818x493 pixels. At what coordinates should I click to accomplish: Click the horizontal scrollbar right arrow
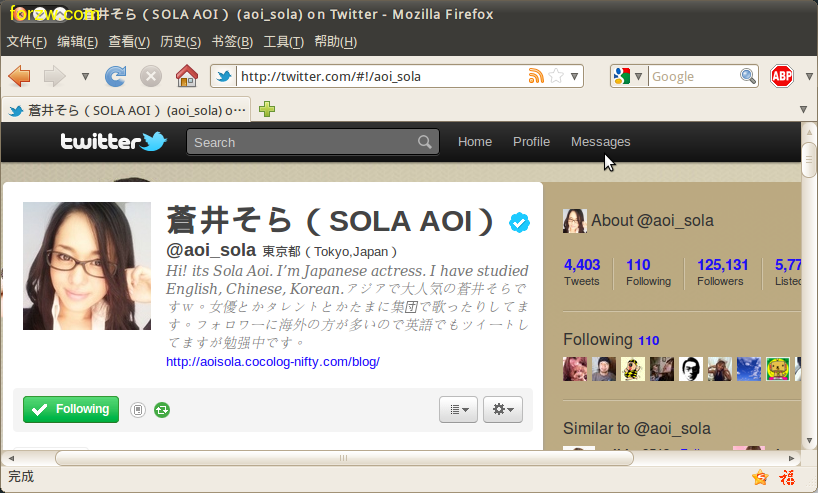point(791,458)
